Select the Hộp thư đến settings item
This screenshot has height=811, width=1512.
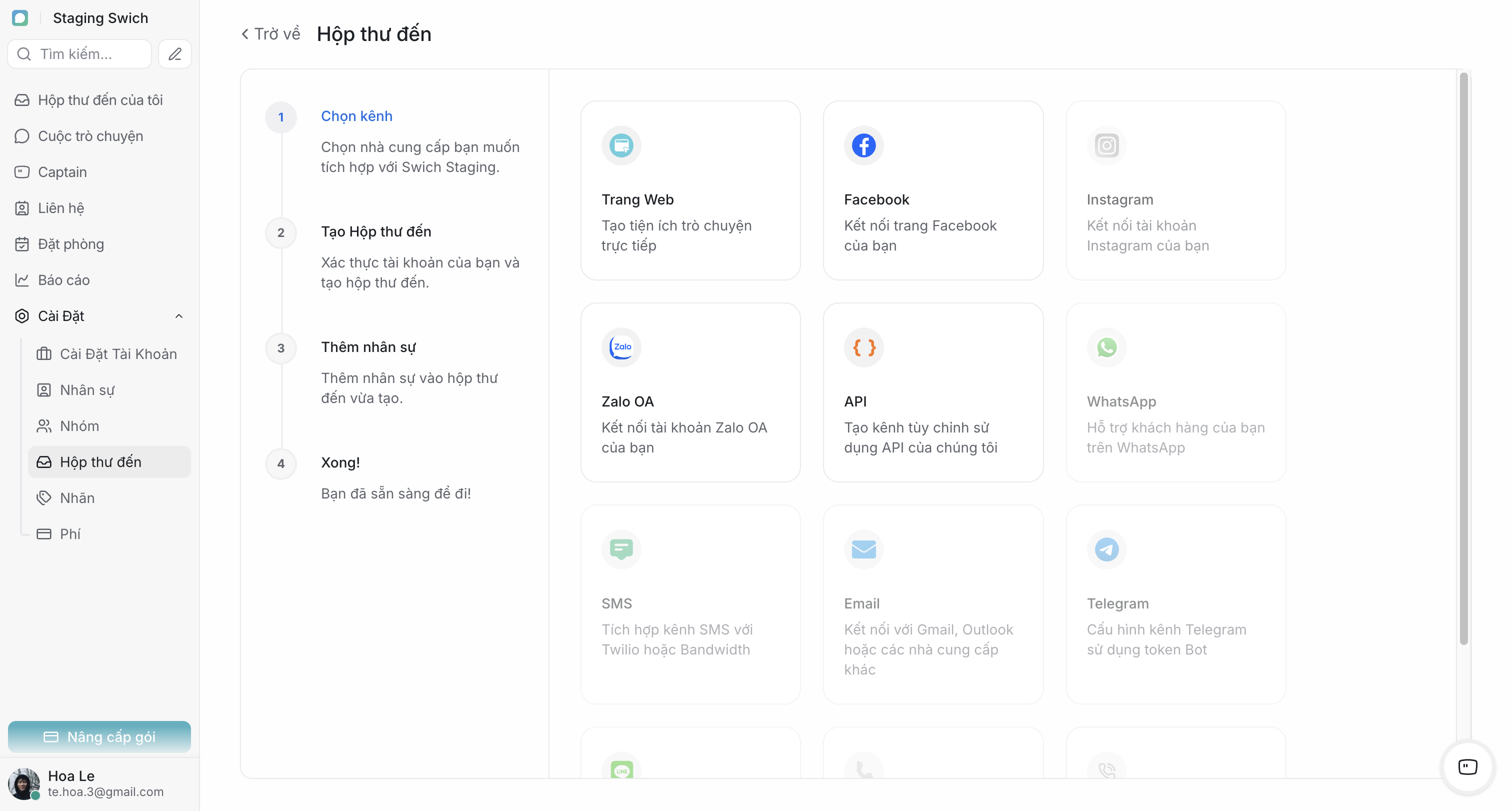pos(109,462)
